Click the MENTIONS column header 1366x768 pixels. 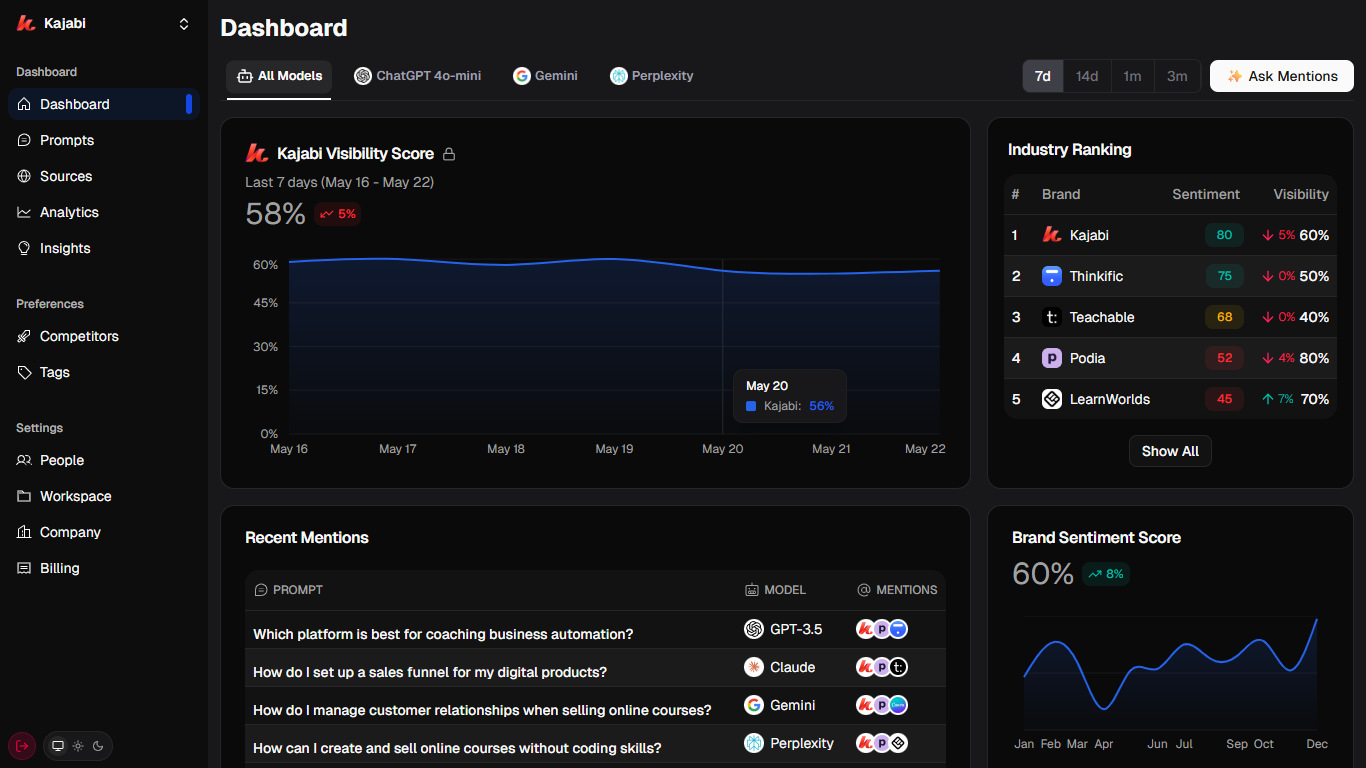pos(897,590)
